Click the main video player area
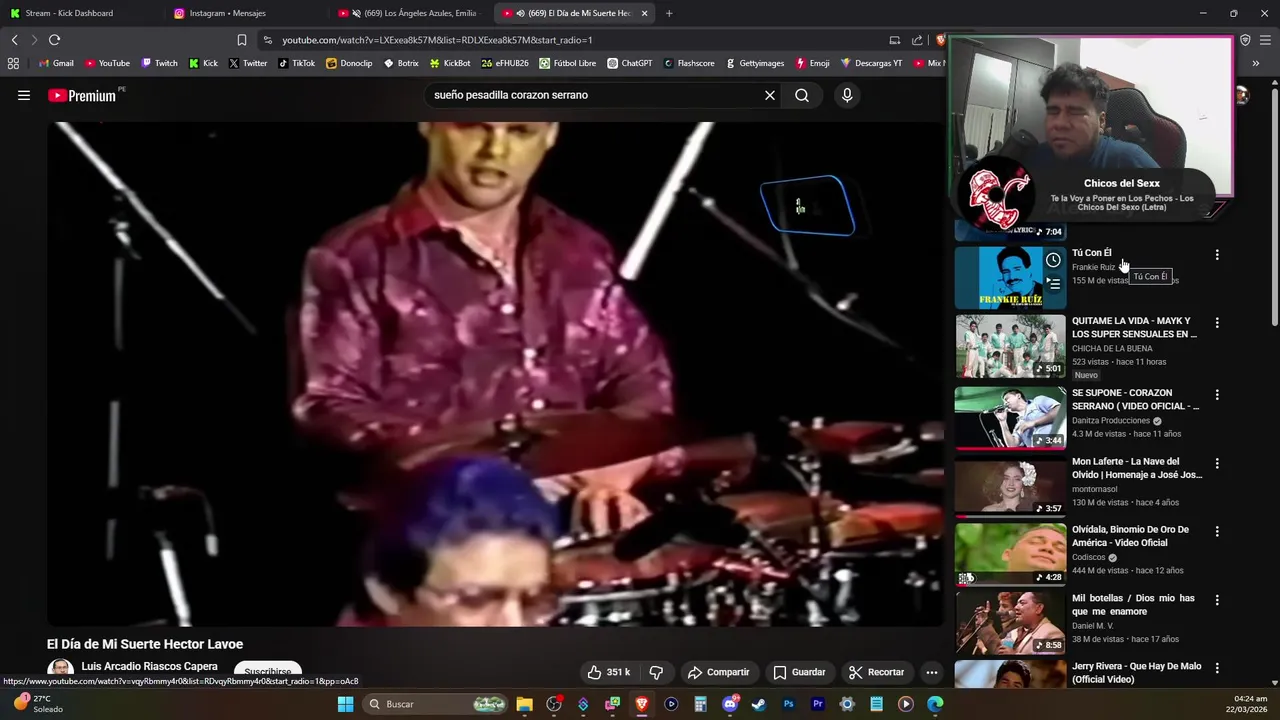Screen dimensions: 1280x720 coord(495,374)
